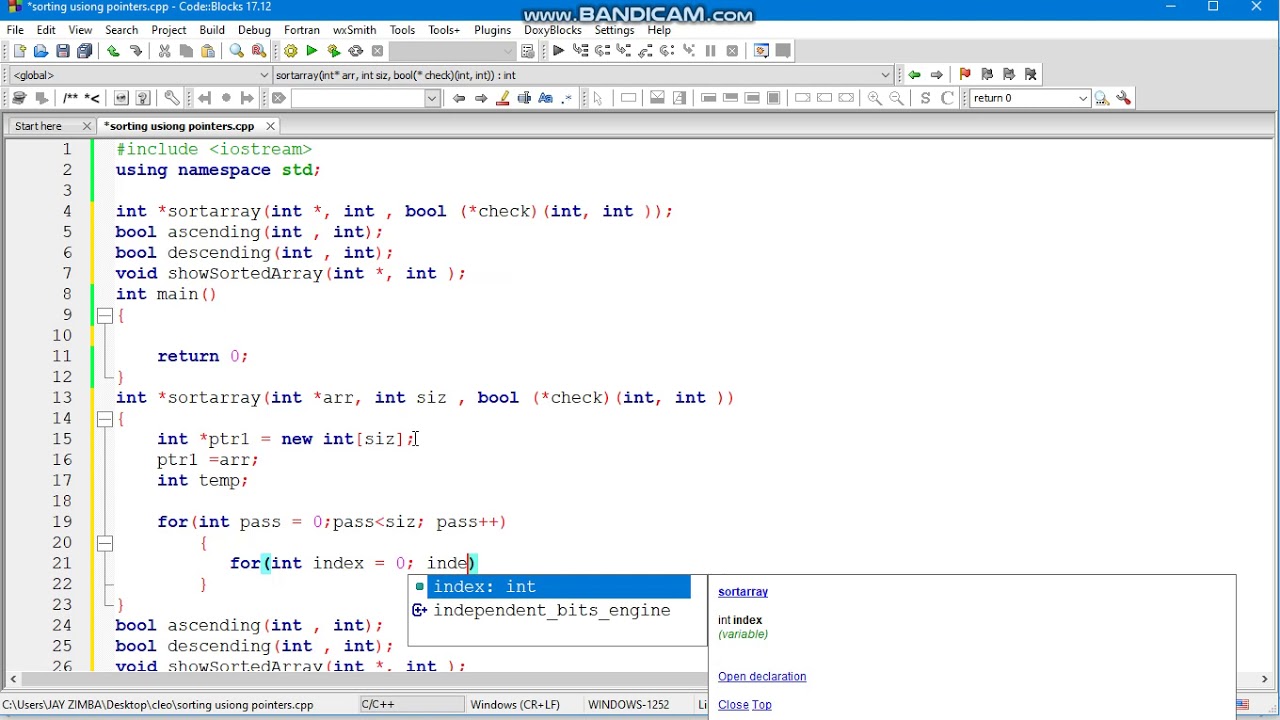Screen dimensions: 1280x720
Task: Run the program with the green play icon
Action: coord(312,51)
